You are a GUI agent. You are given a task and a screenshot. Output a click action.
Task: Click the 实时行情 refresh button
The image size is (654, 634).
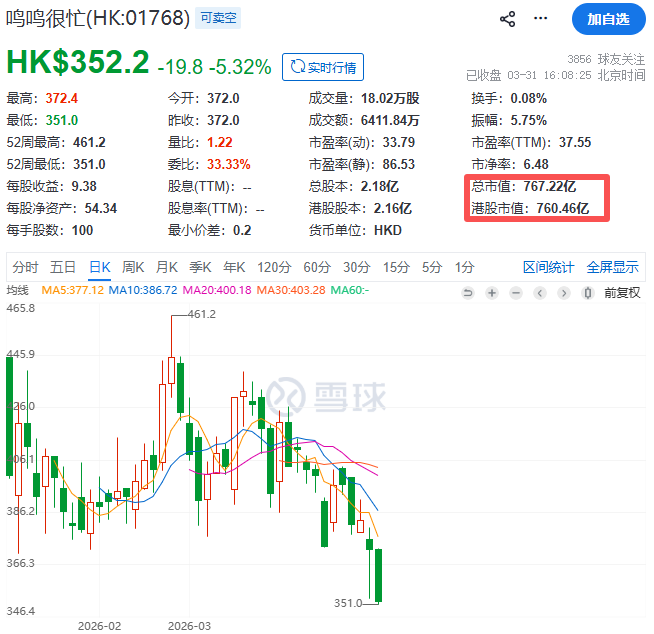323,67
